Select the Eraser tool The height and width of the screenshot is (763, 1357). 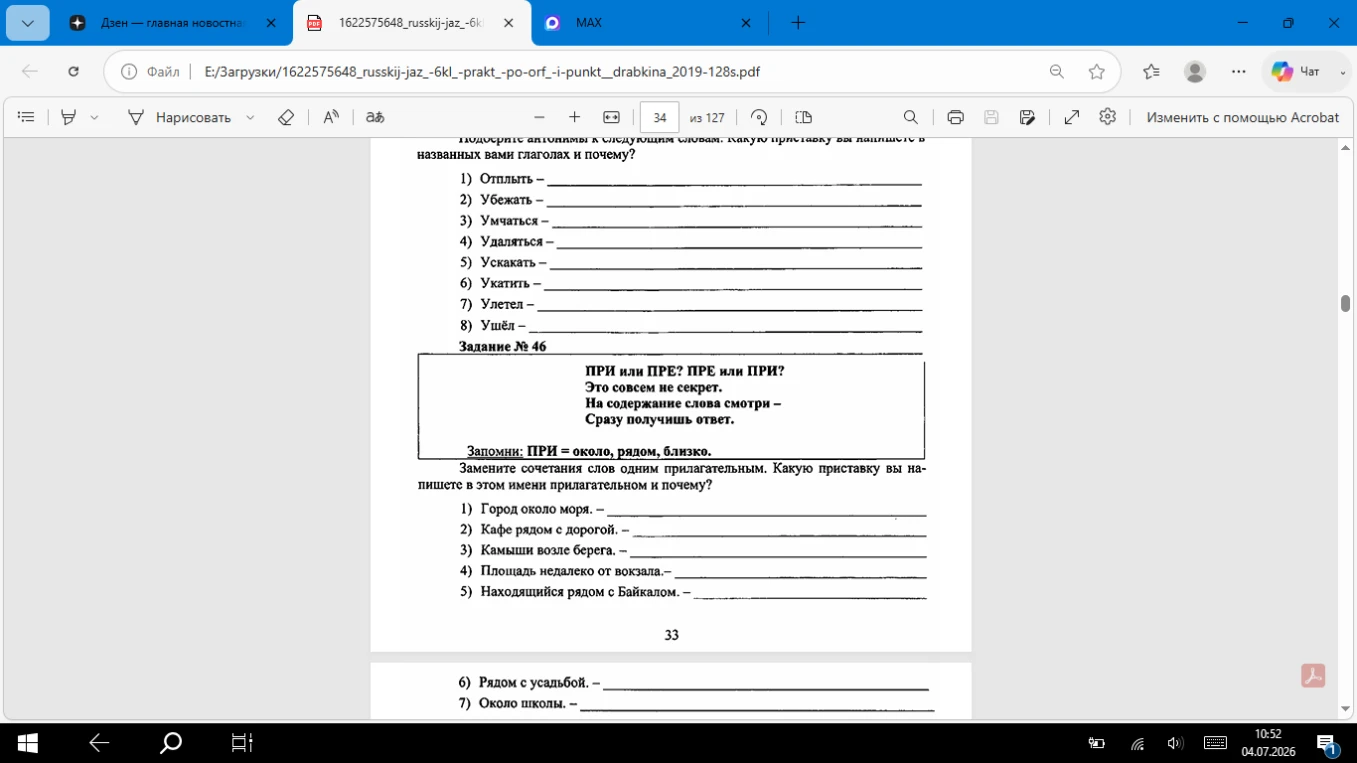286,117
